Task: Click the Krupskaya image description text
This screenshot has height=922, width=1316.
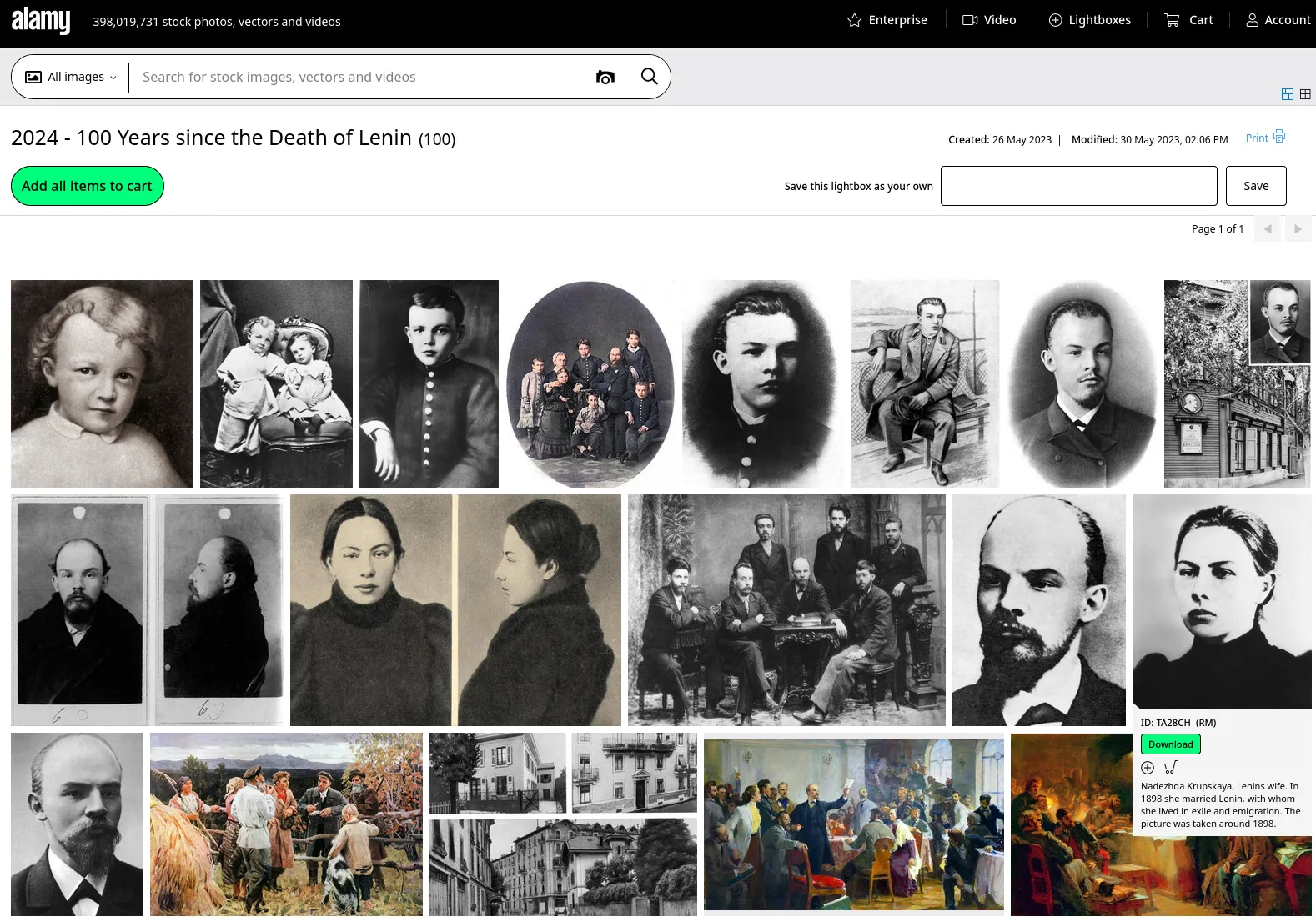Action: [x=1221, y=805]
